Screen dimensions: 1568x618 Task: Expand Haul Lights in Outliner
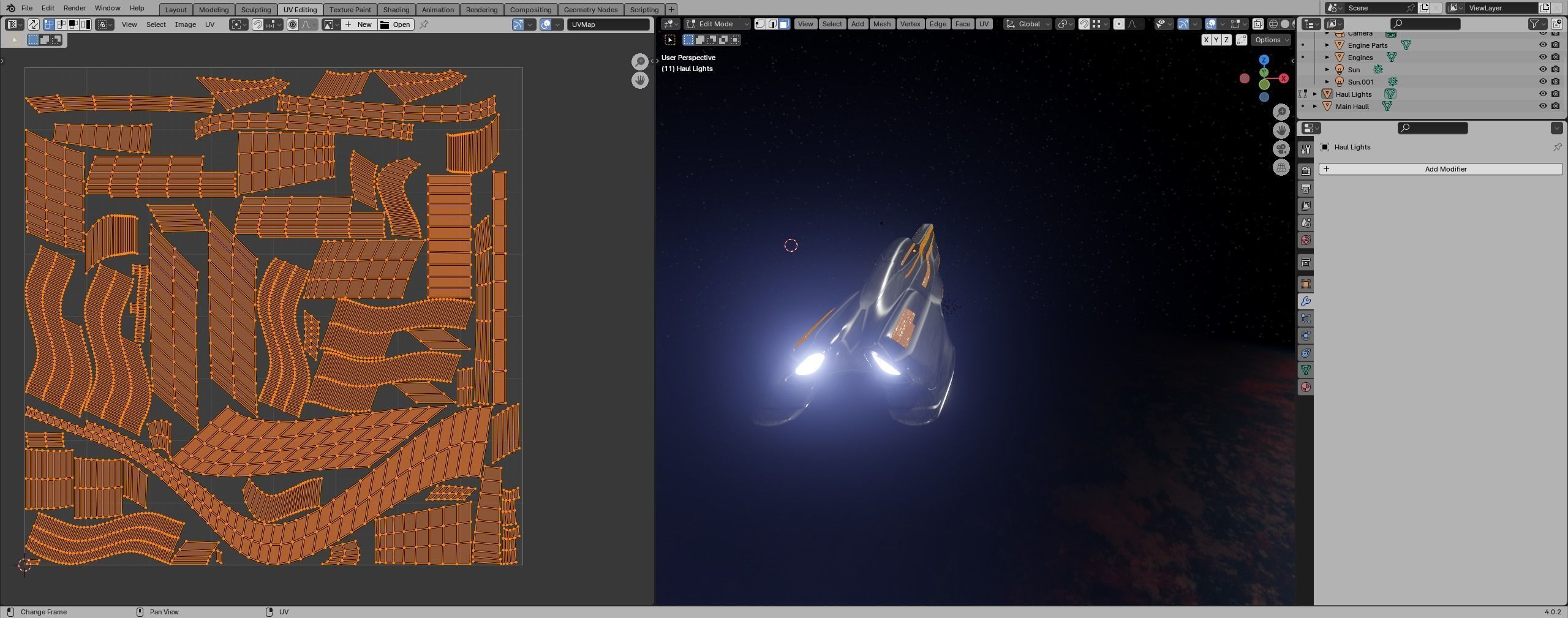pos(1315,94)
